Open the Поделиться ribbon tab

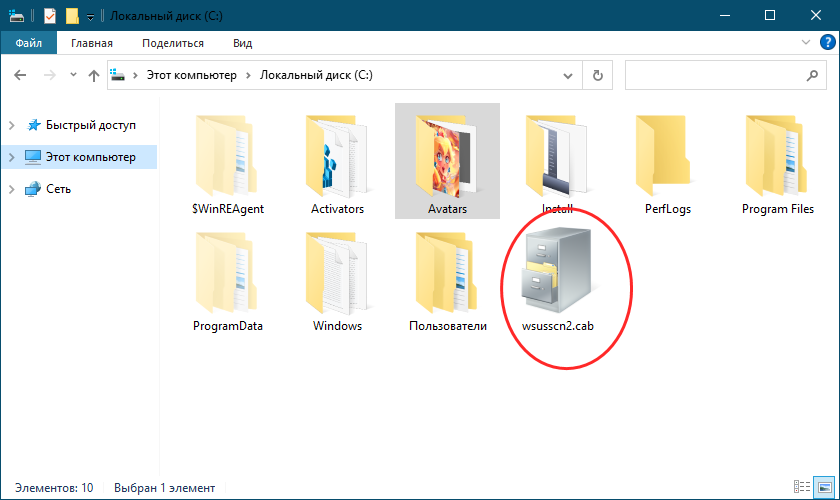[x=172, y=43]
